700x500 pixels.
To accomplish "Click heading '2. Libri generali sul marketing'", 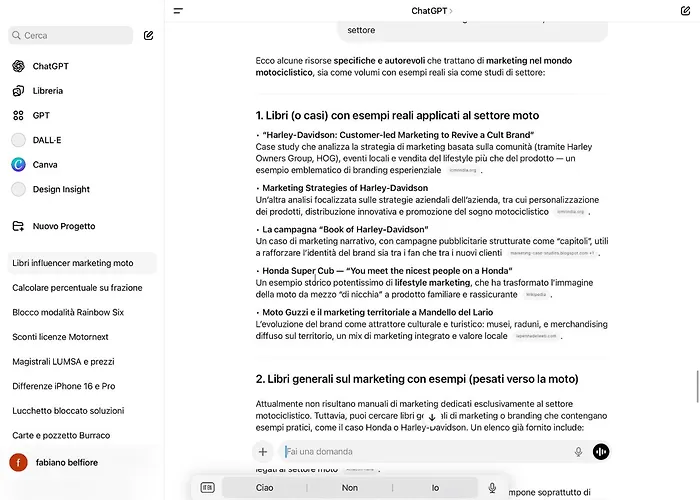I will [417, 379].
